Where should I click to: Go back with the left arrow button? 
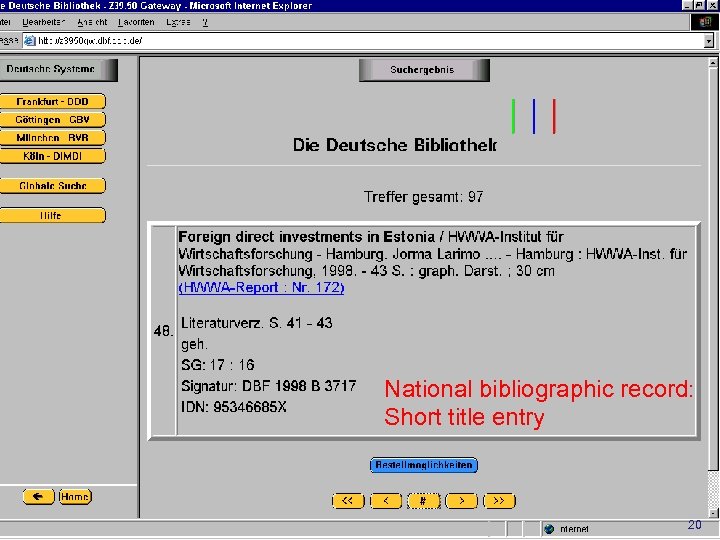click(x=39, y=496)
